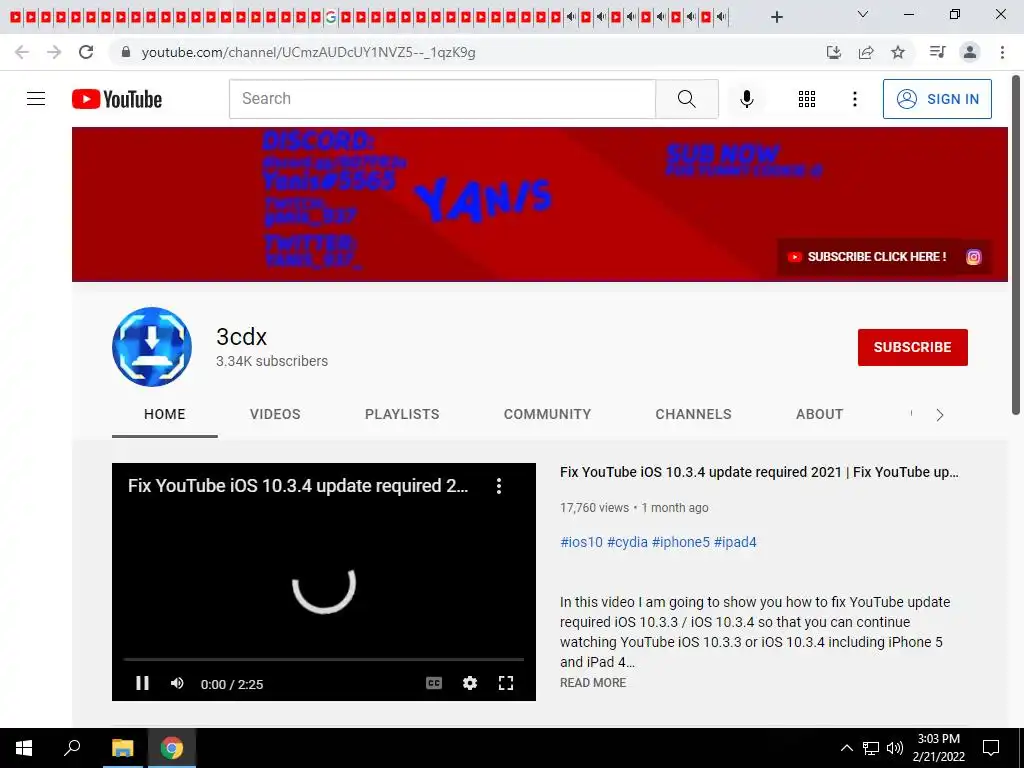Select the Google tab in tab strip
This screenshot has height=768, width=1024.
pyautogui.click(x=331, y=17)
